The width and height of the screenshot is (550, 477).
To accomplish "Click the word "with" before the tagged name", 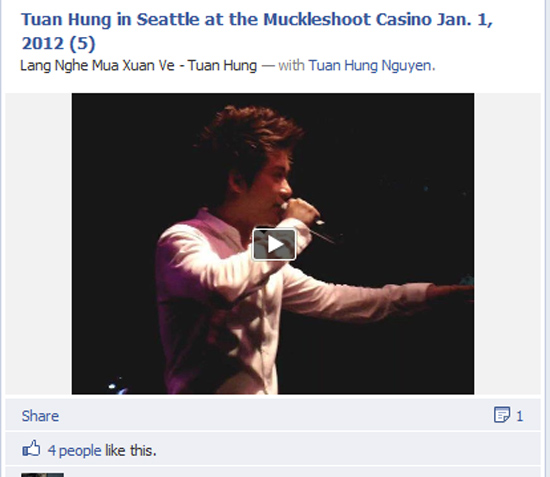I will tap(291, 66).
